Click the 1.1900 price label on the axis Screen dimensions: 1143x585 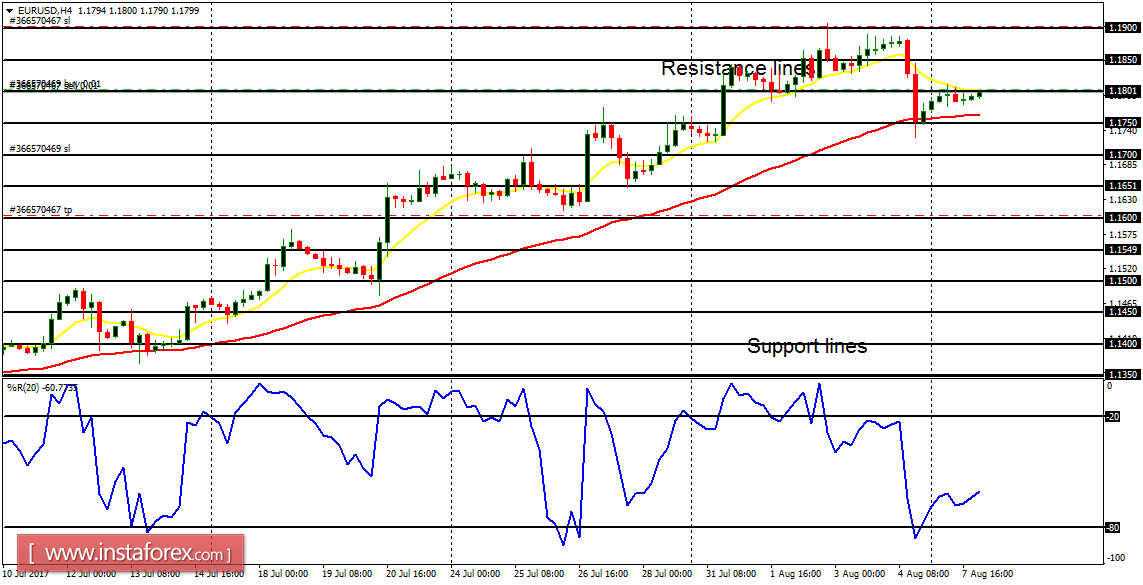tap(1122, 28)
